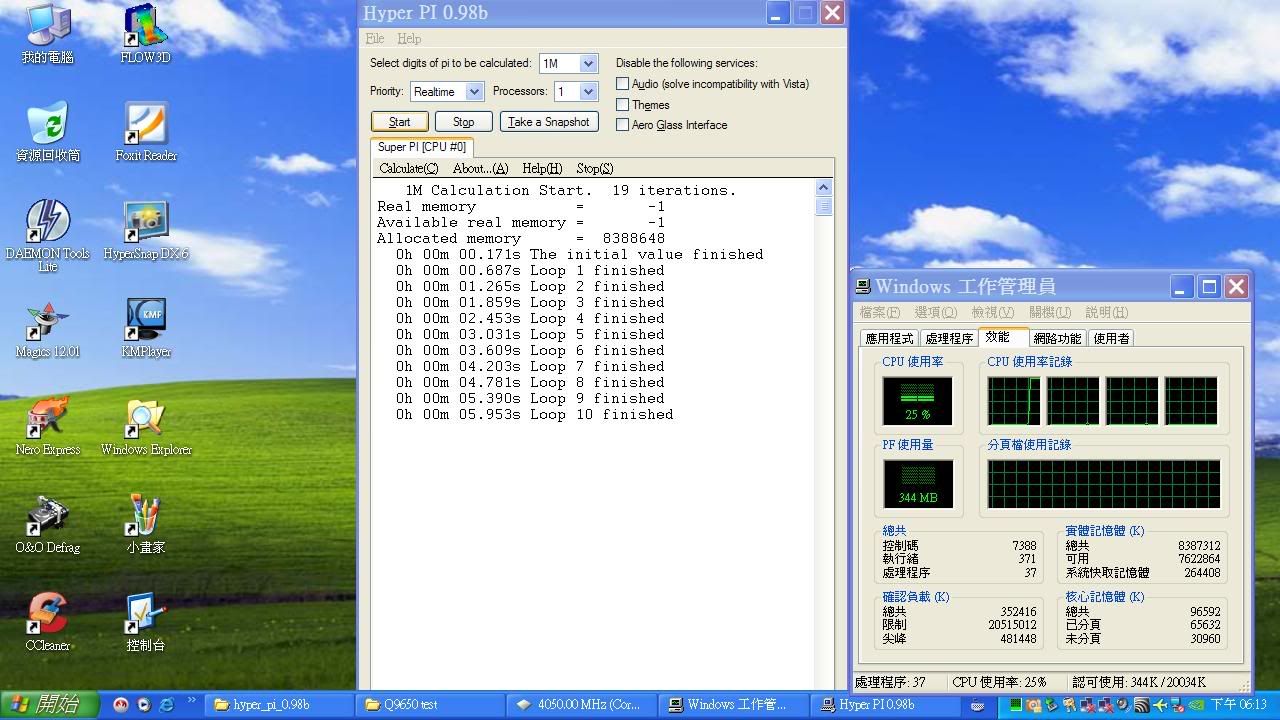Screen dimensions: 1280x720
Task: Select the HyperSnap DX 6 icon
Action: click(x=146, y=229)
